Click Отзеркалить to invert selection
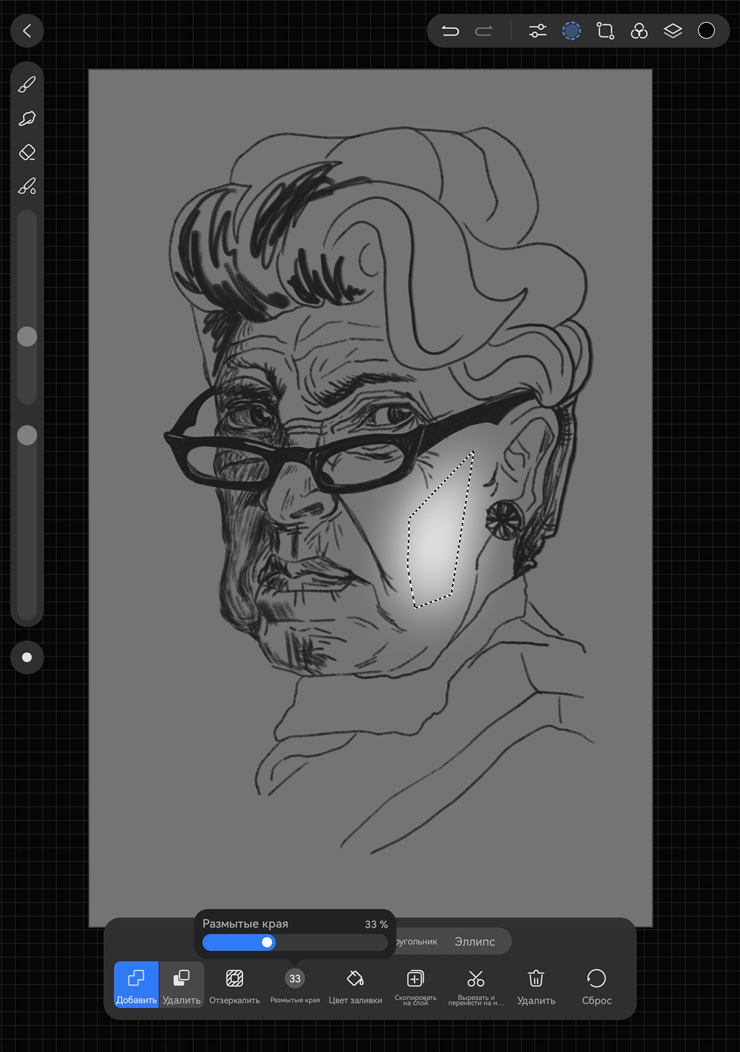Viewport: 740px width, 1052px height. (x=234, y=984)
